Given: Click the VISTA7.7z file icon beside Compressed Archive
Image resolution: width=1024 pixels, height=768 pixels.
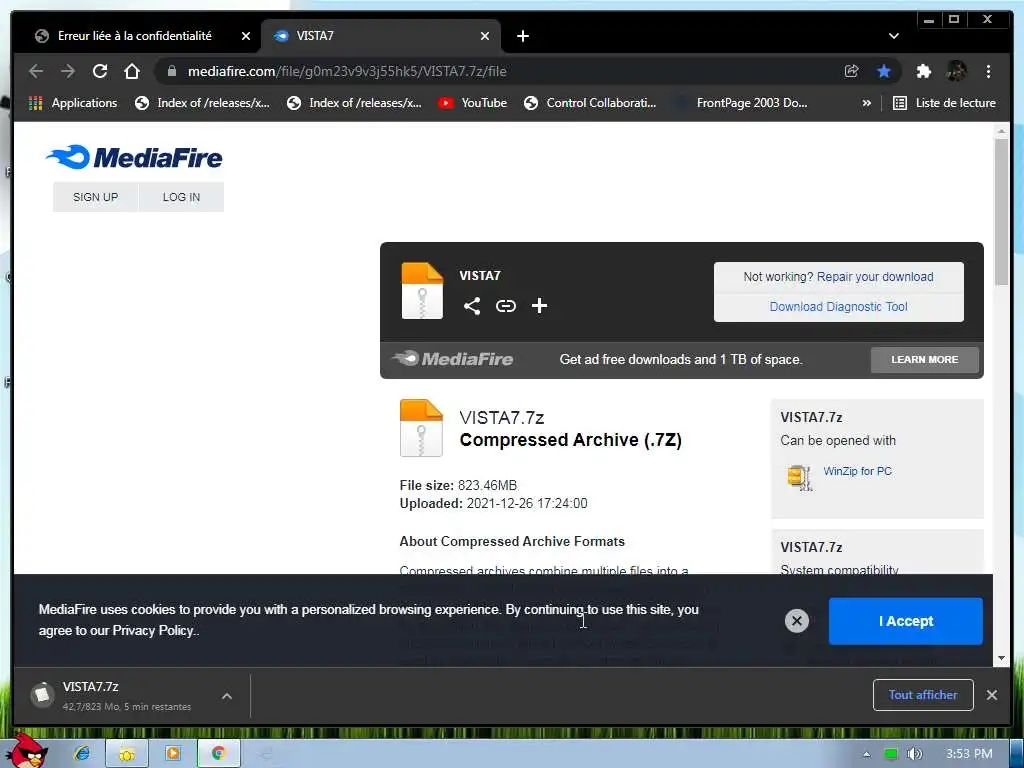Looking at the screenshot, I should (421, 428).
